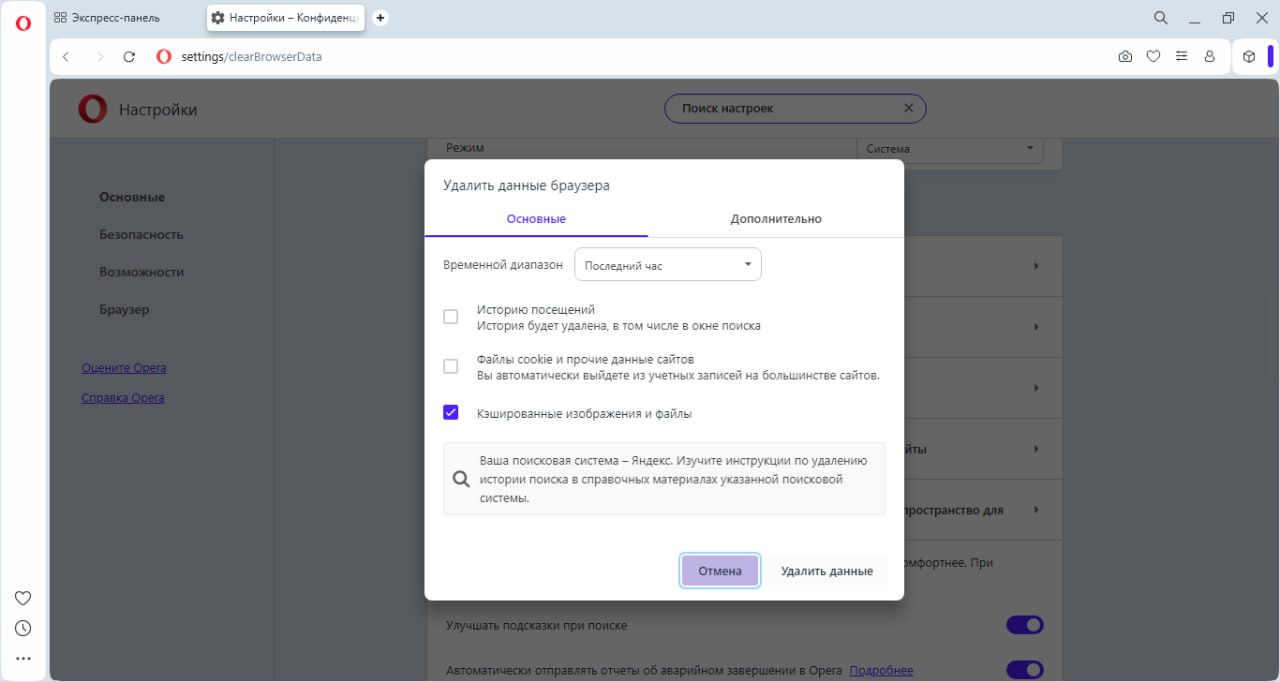Go back with the back arrow
Screen dimensions: 1280x682
click(x=66, y=57)
